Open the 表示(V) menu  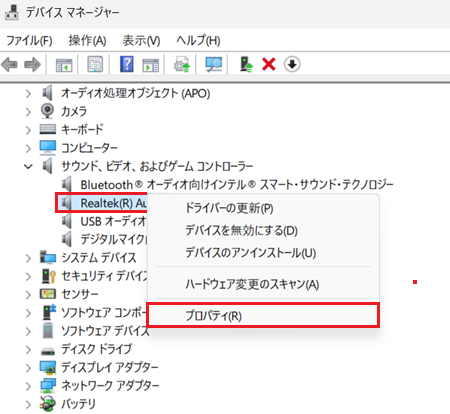point(141,41)
